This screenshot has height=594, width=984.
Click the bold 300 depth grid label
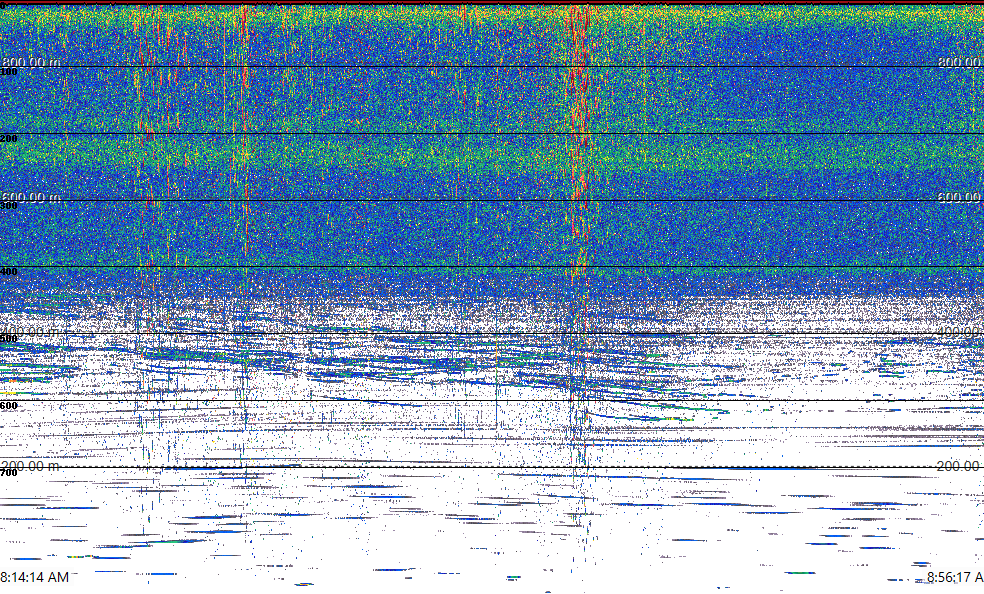pyautogui.click(x=9, y=206)
